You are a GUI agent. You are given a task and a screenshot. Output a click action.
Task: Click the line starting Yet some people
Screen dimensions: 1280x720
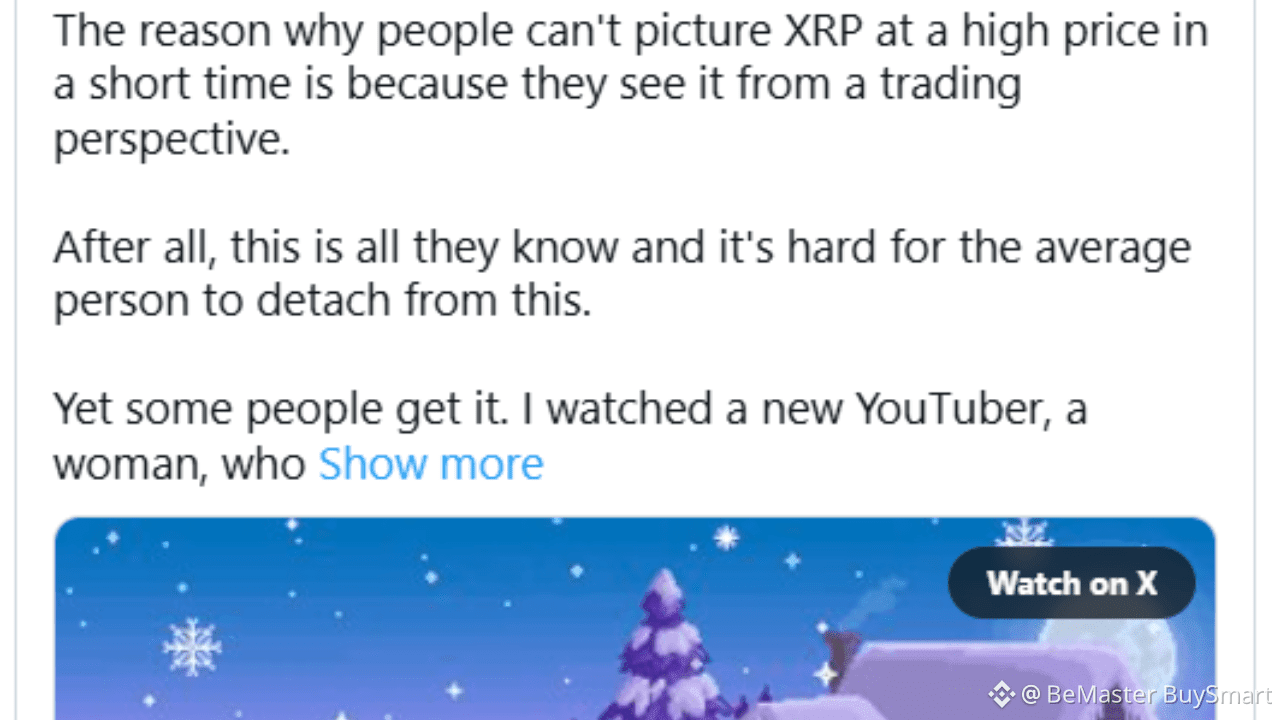[x=570, y=408]
